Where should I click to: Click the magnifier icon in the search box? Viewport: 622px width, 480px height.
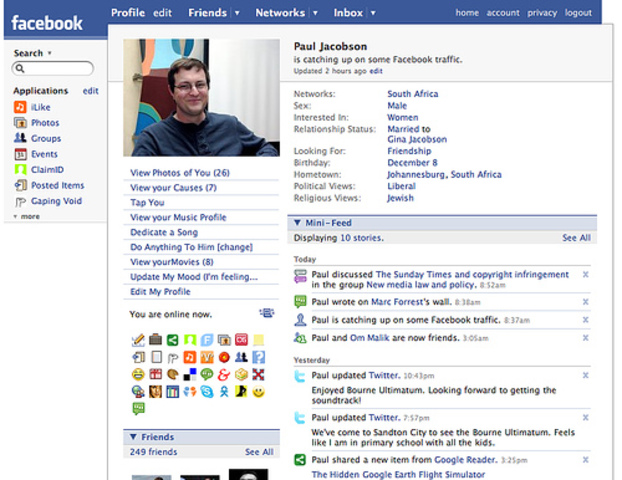point(19,69)
